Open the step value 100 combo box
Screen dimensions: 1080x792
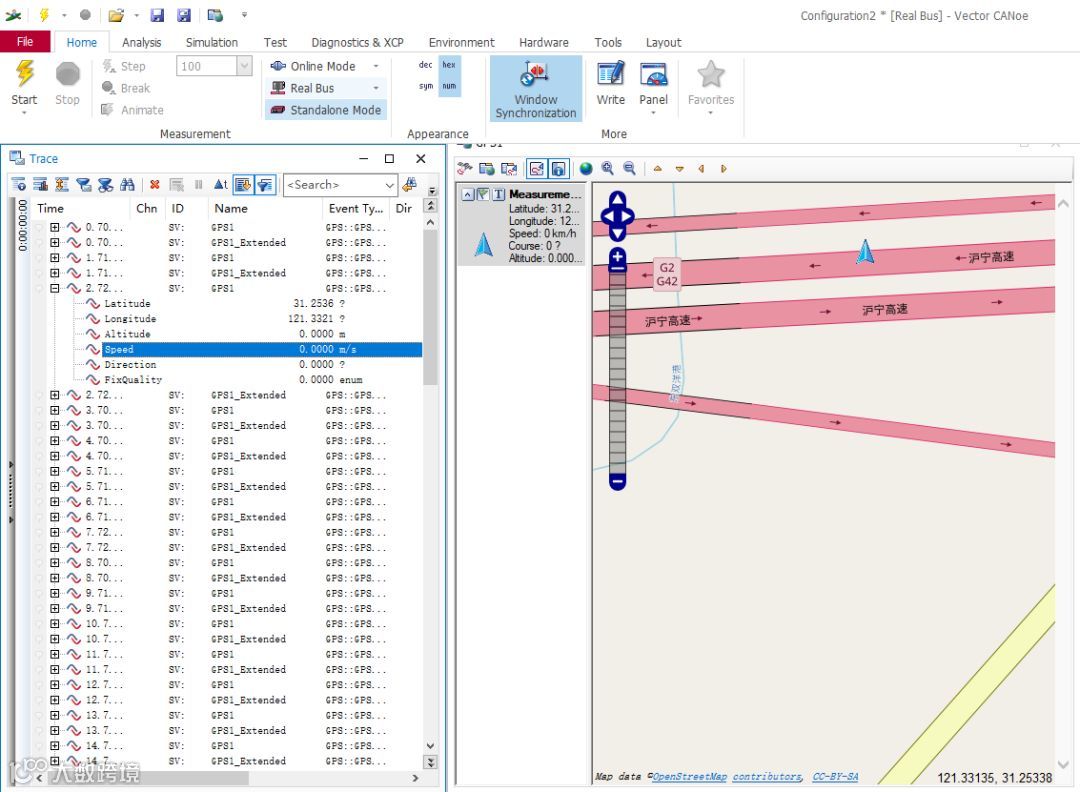[x=214, y=66]
